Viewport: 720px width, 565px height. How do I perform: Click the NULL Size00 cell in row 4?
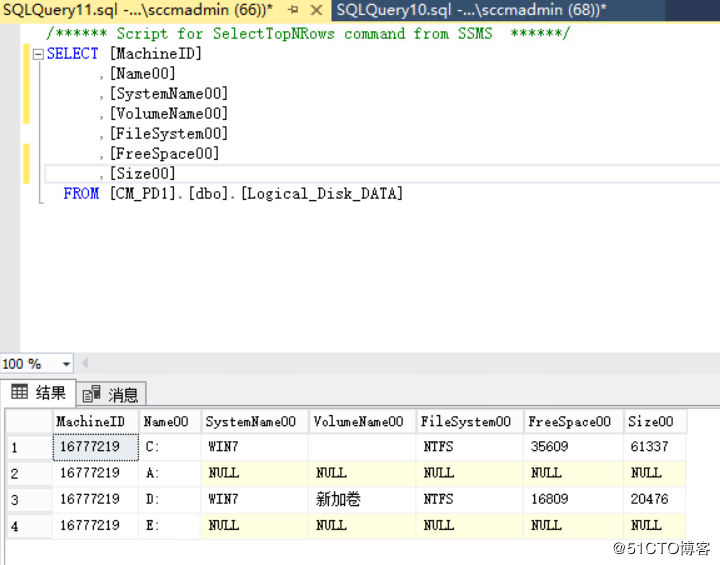tap(655, 526)
